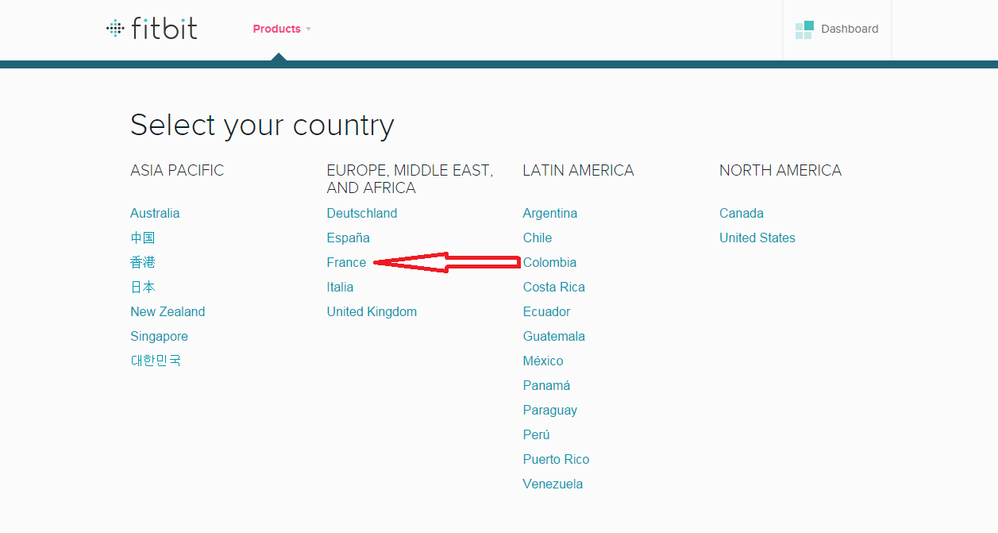Select New Zealand
Image resolution: width=998 pixels, height=533 pixels.
pos(167,311)
